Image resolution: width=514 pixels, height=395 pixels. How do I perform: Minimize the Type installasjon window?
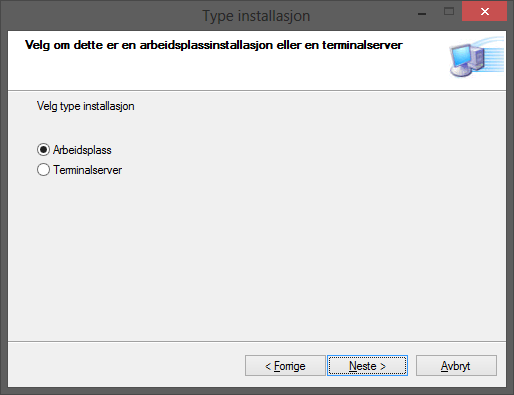[x=422, y=13]
